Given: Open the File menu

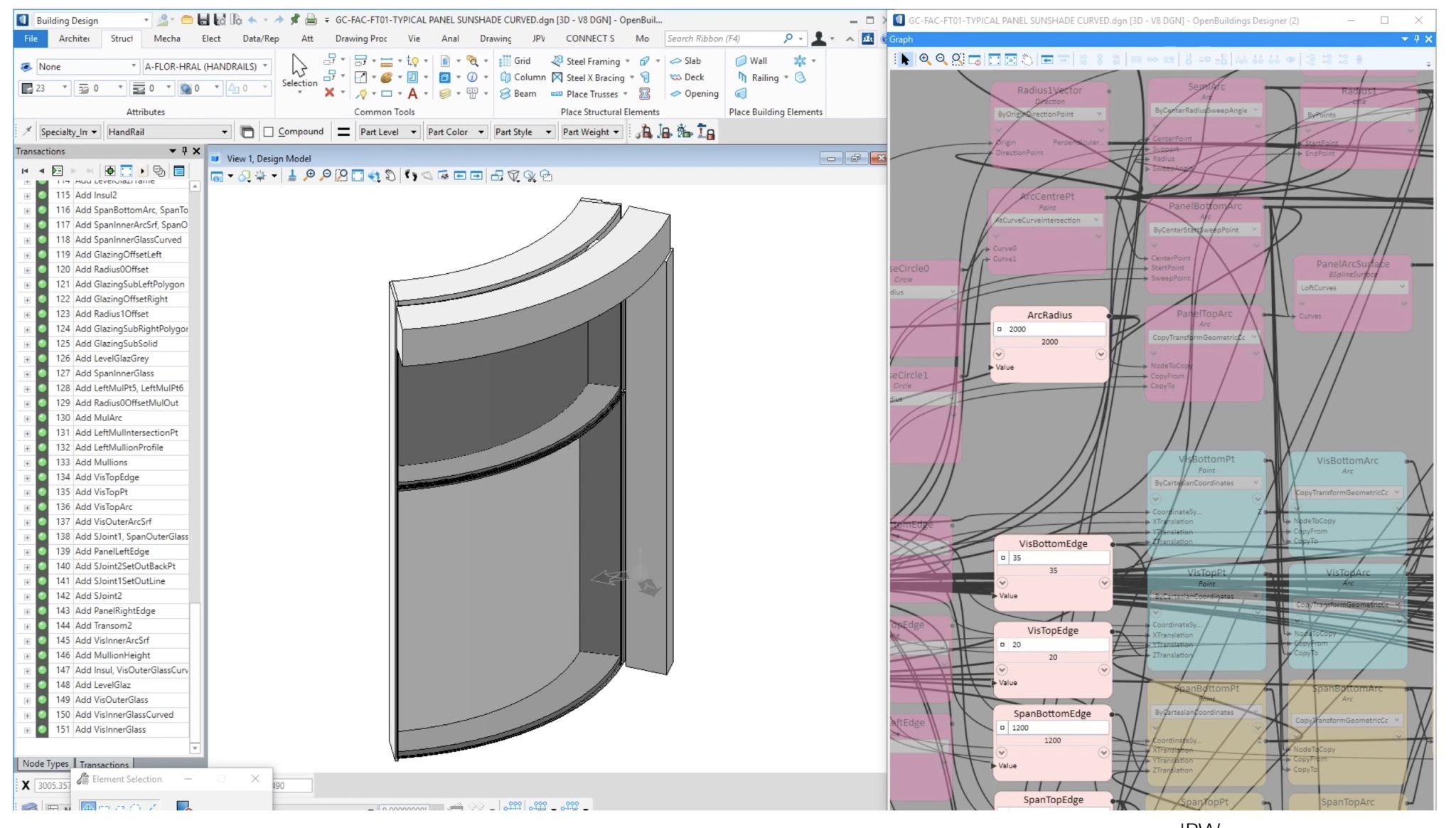Looking at the screenshot, I should [x=30, y=39].
